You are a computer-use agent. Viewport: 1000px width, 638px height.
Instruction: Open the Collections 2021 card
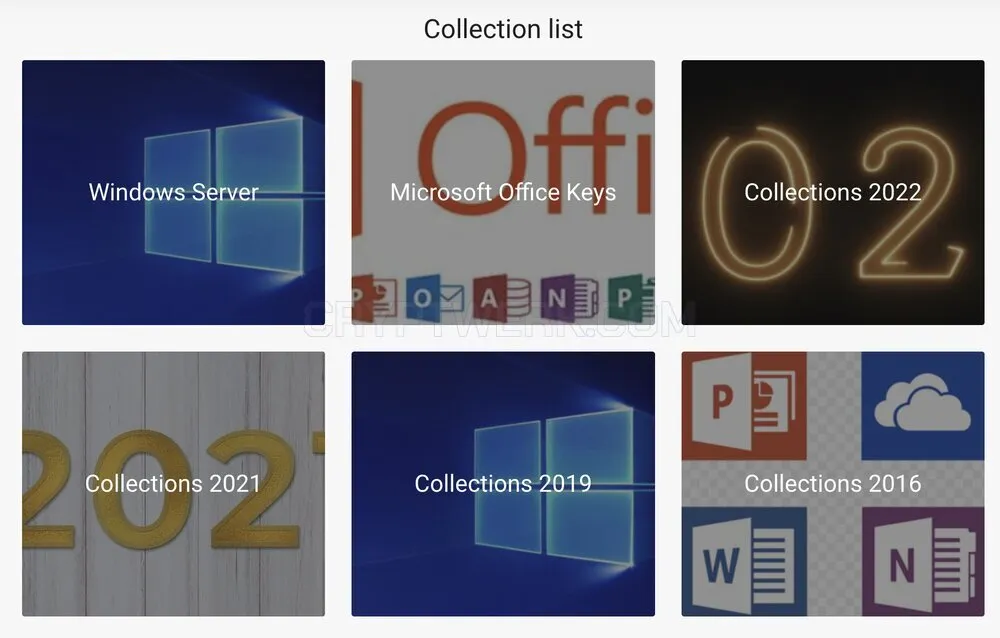[x=173, y=484]
